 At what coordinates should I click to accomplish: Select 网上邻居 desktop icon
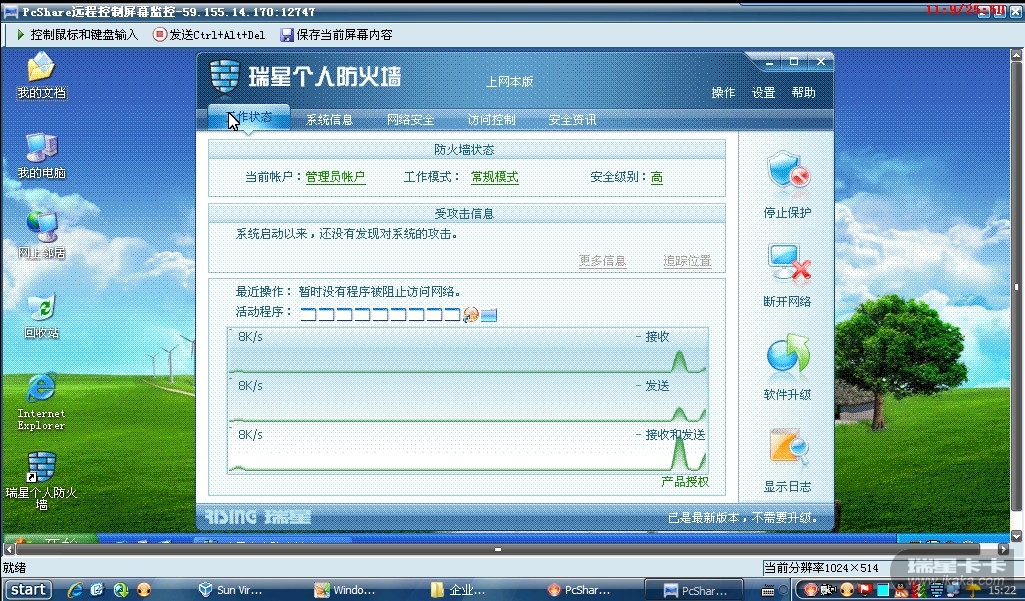pos(41,235)
